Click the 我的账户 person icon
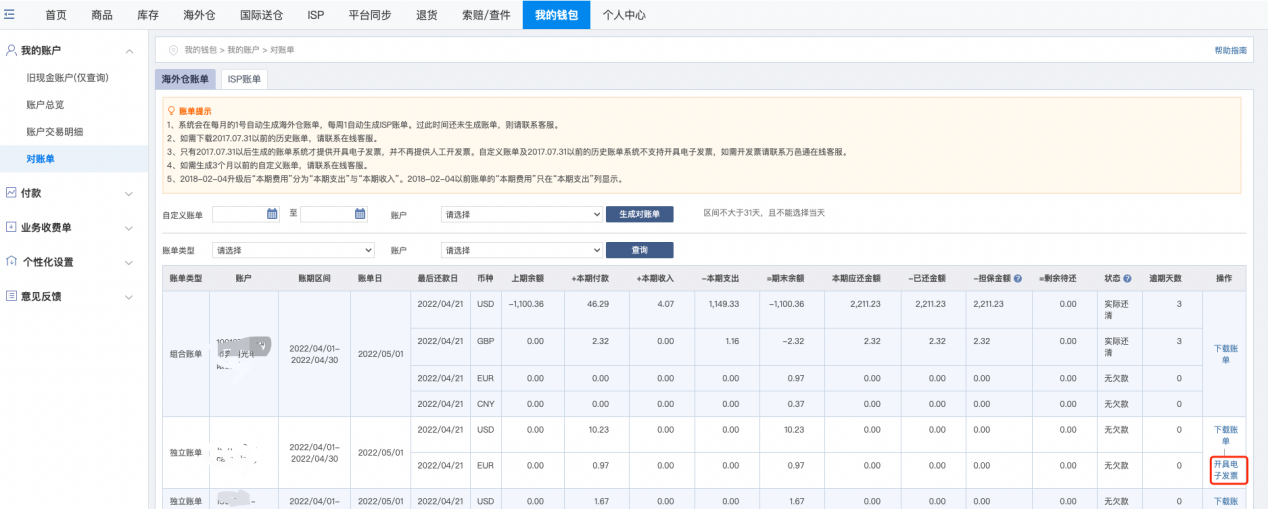The height and width of the screenshot is (509, 1268). (x=10, y=50)
